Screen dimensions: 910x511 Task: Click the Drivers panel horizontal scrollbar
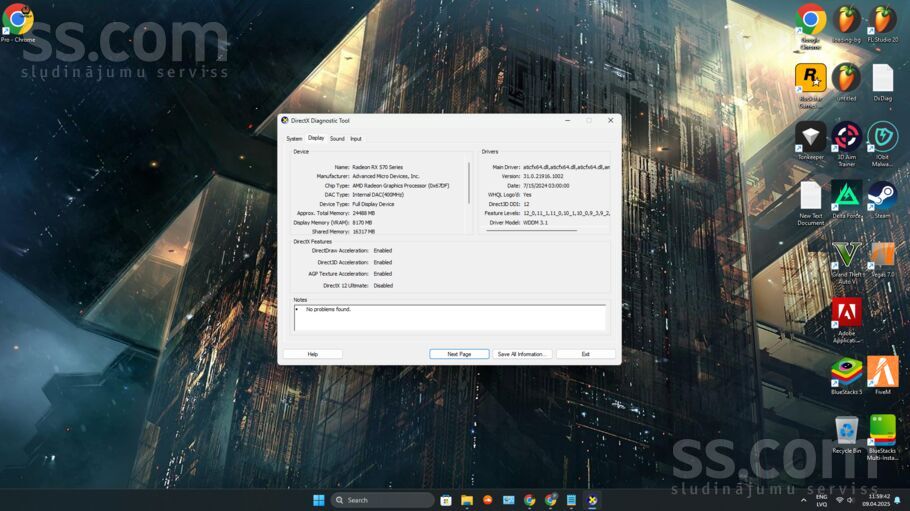(532, 231)
